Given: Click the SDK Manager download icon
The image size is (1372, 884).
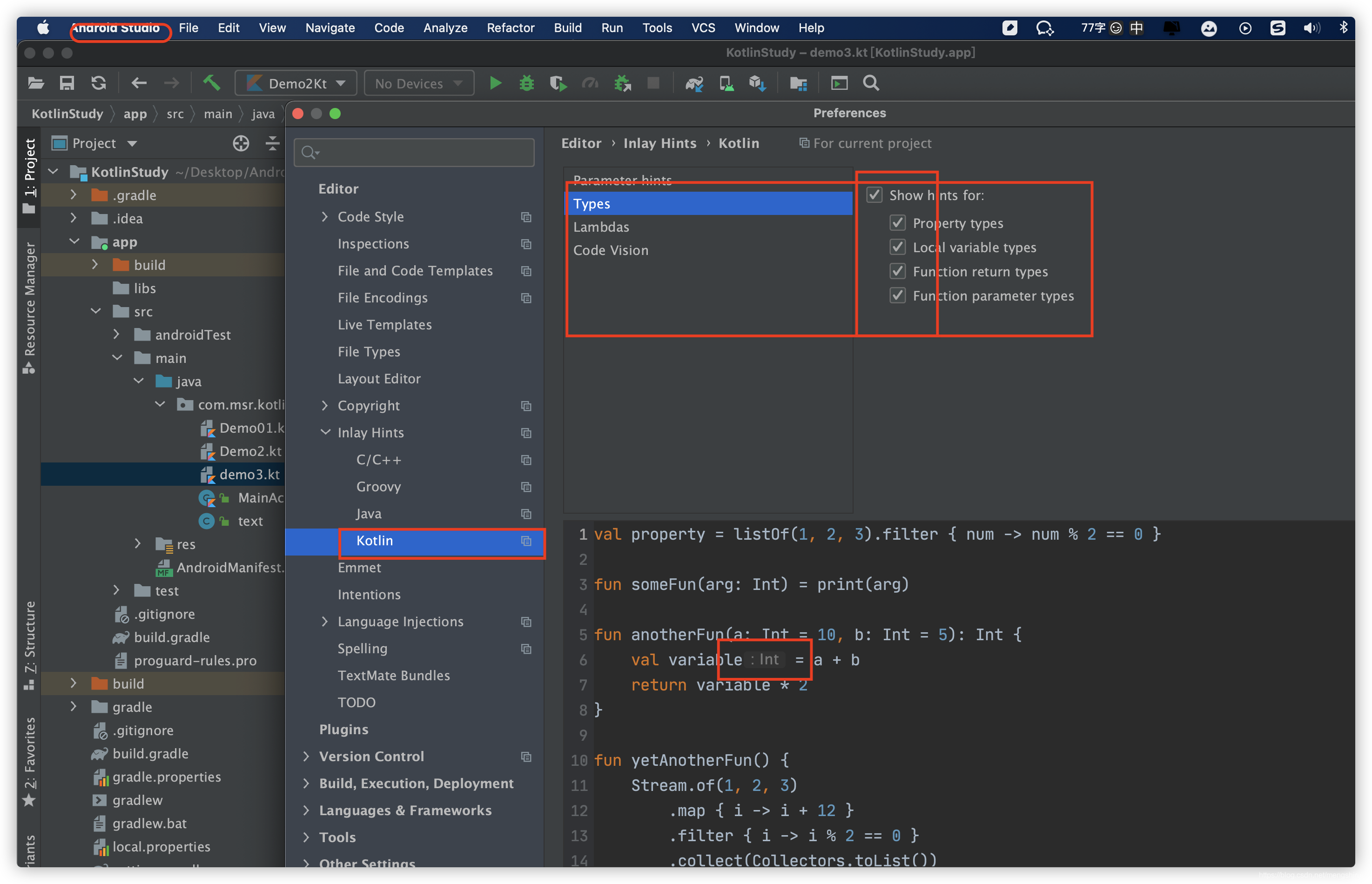Looking at the screenshot, I should (x=758, y=83).
